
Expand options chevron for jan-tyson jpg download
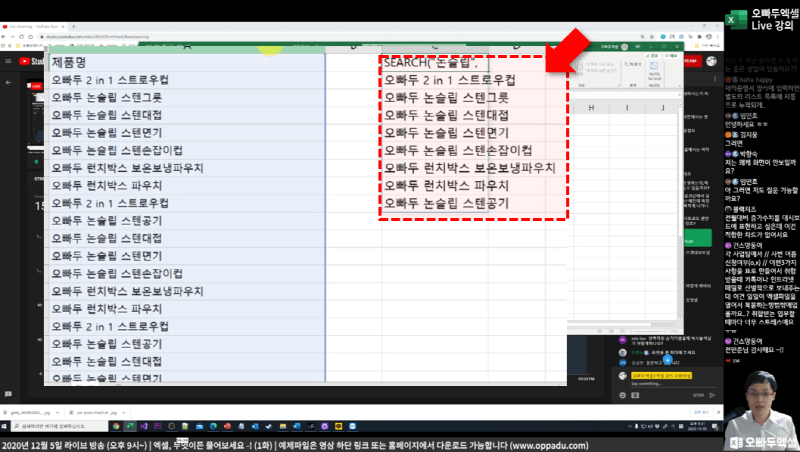tap(123, 413)
